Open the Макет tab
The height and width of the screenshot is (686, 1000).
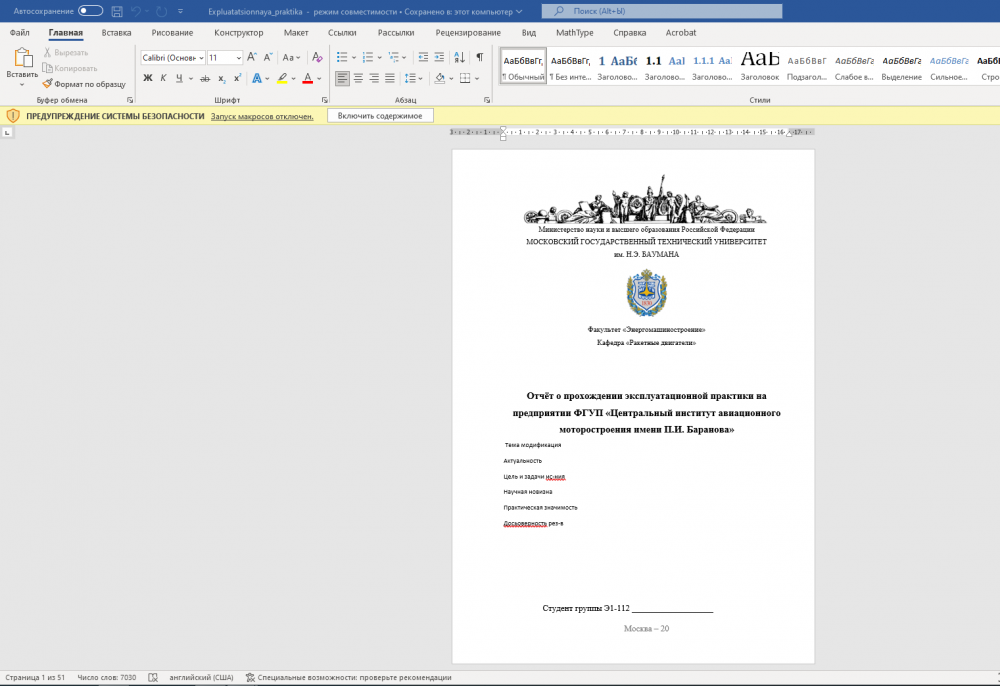coord(296,33)
